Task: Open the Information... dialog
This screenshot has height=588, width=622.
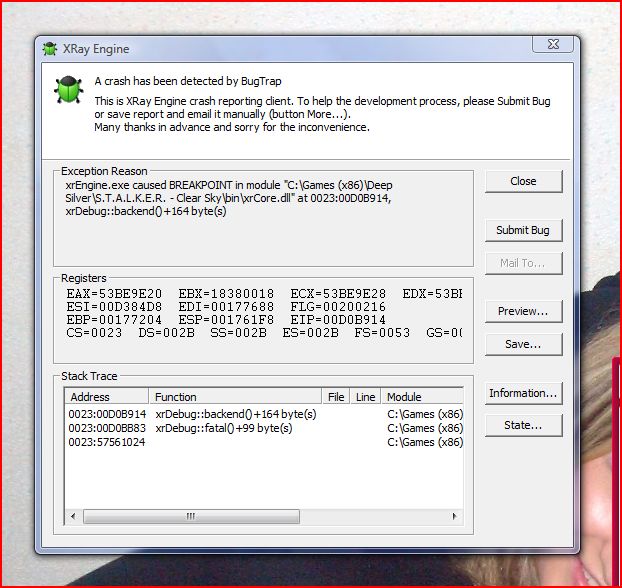Action: (524, 393)
